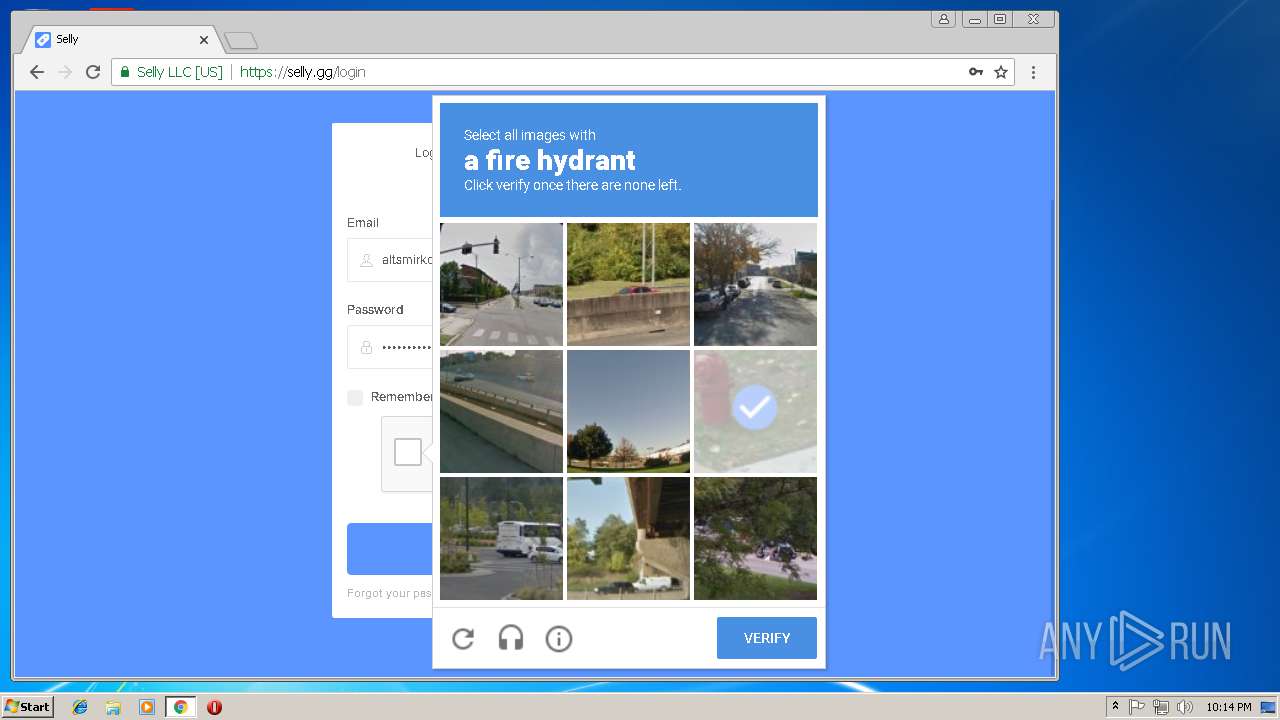Show hidden system tray icons
The image size is (1280, 720).
(x=1115, y=707)
